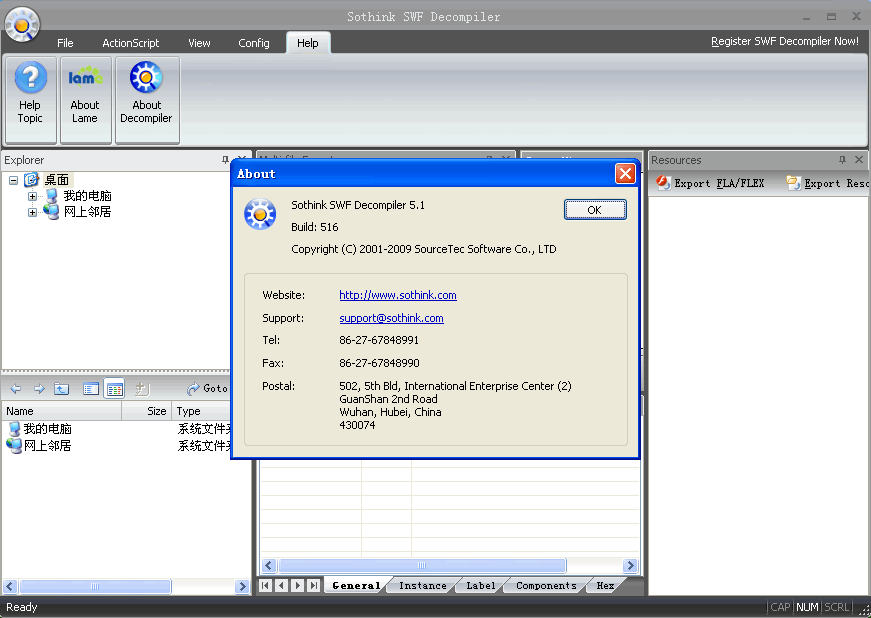The height and width of the screenshot is (618, 871).
Task: Switch to the Instance tab
Action: pyautogui.click(x=423, y=585)
